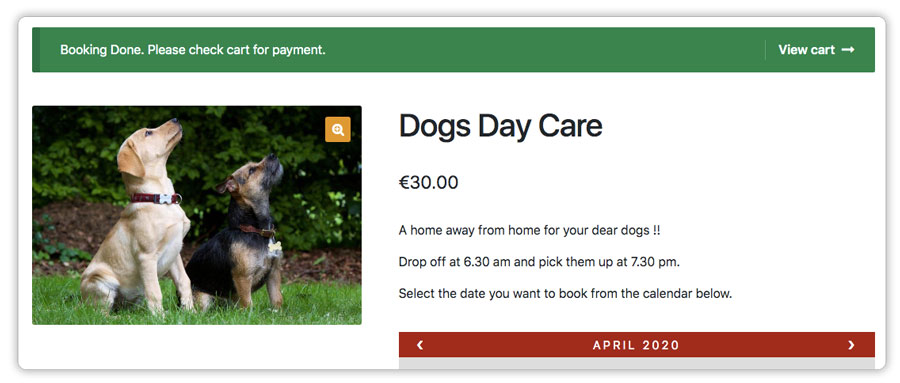Click the drop off at 6.30 am line

pyautogui.click(x=539, y=262)
